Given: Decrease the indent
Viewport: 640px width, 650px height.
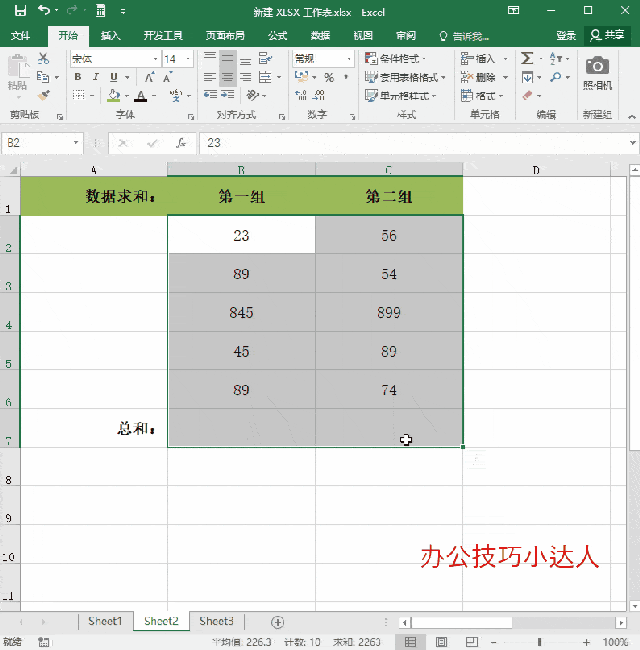Looking at the screenshot, I should 210,95.
